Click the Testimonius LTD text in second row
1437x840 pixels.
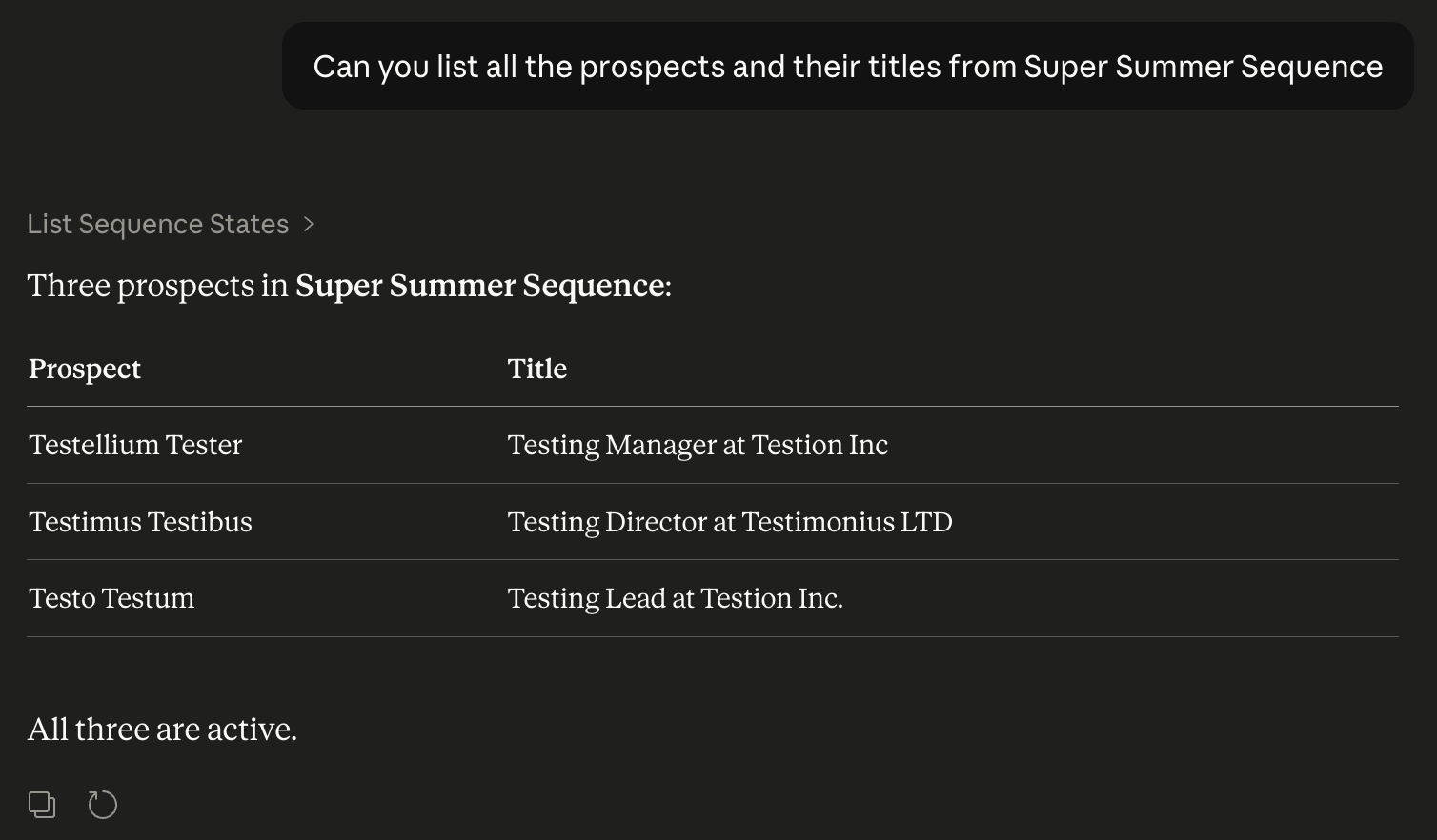coord(847,522)
